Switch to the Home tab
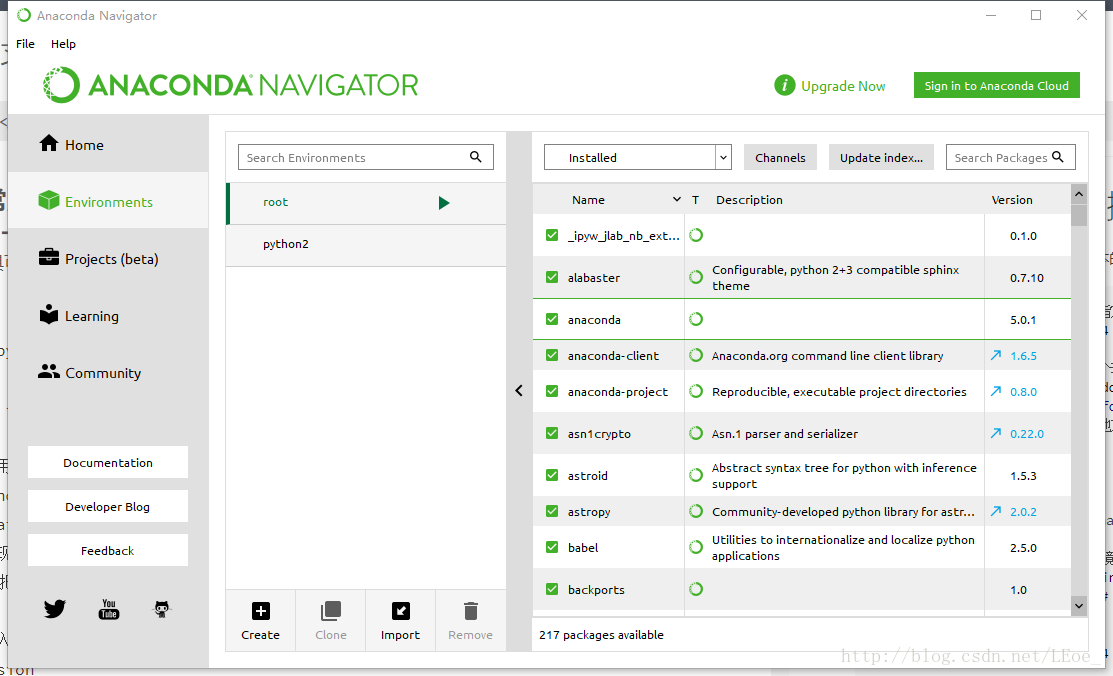The height and width of the screenshot is (676, 1113). 84,145
